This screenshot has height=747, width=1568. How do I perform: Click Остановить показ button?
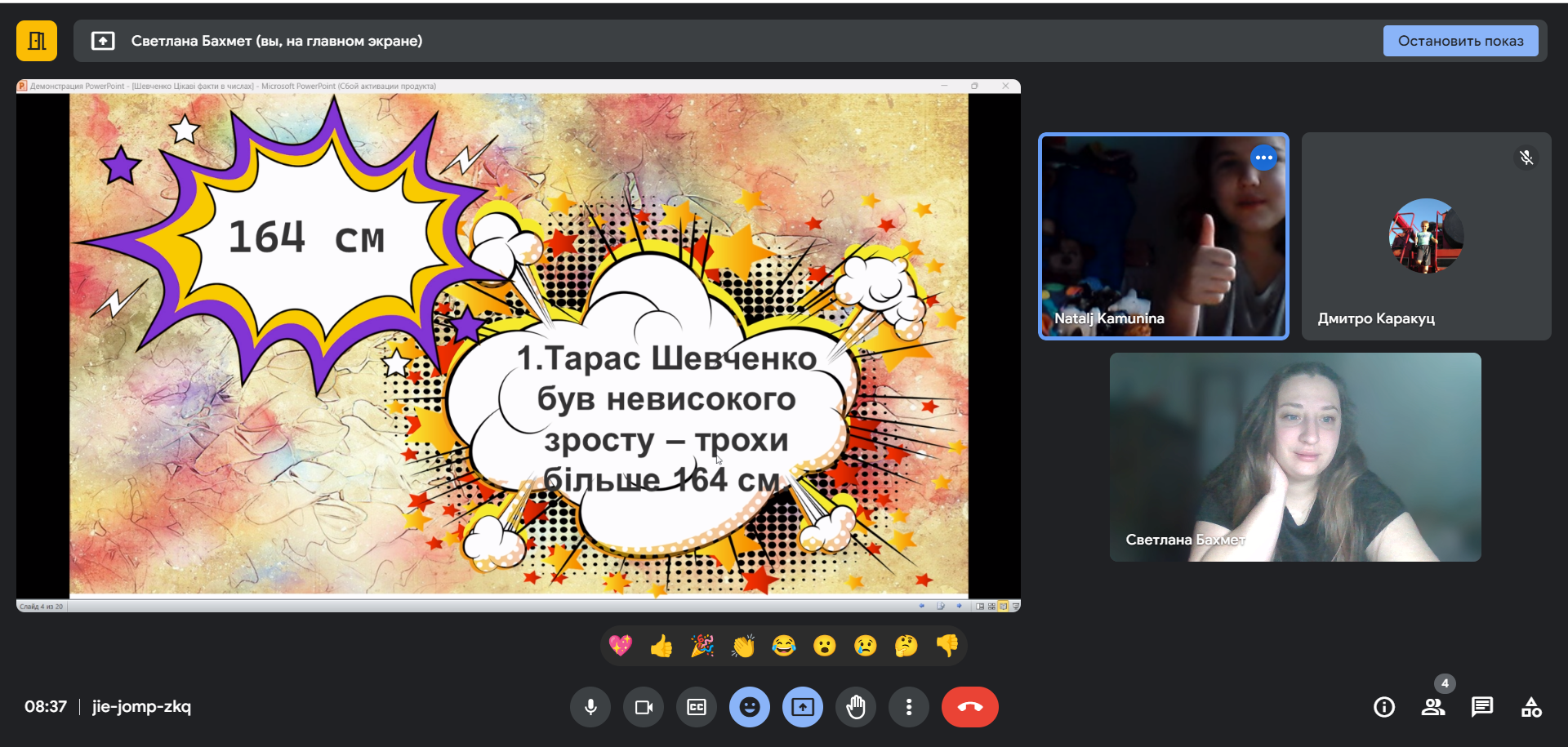pyautogui.click(x=1460, y=41)
